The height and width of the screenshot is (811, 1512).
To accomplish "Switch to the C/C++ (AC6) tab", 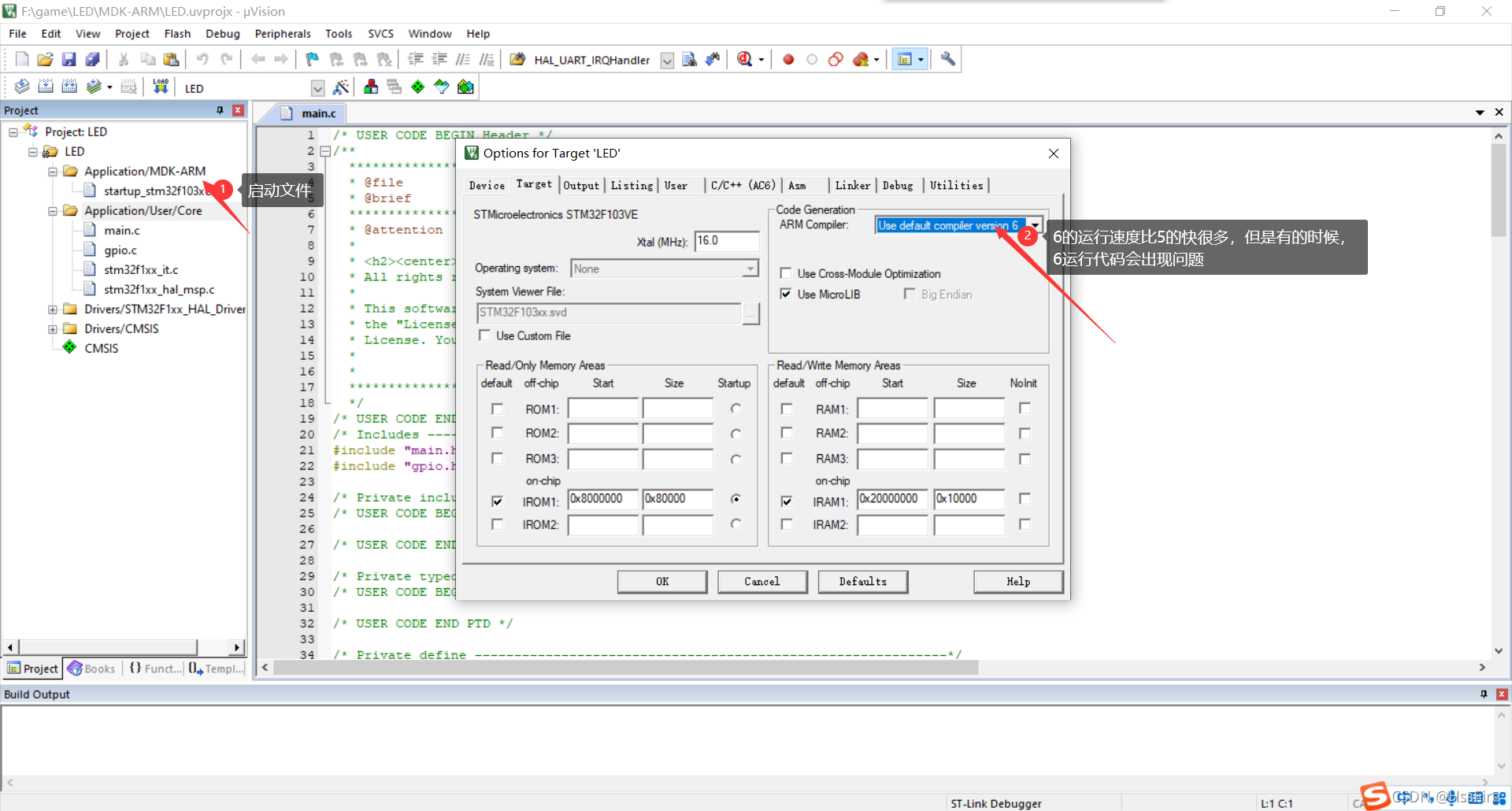I will (x=743, y=186).
